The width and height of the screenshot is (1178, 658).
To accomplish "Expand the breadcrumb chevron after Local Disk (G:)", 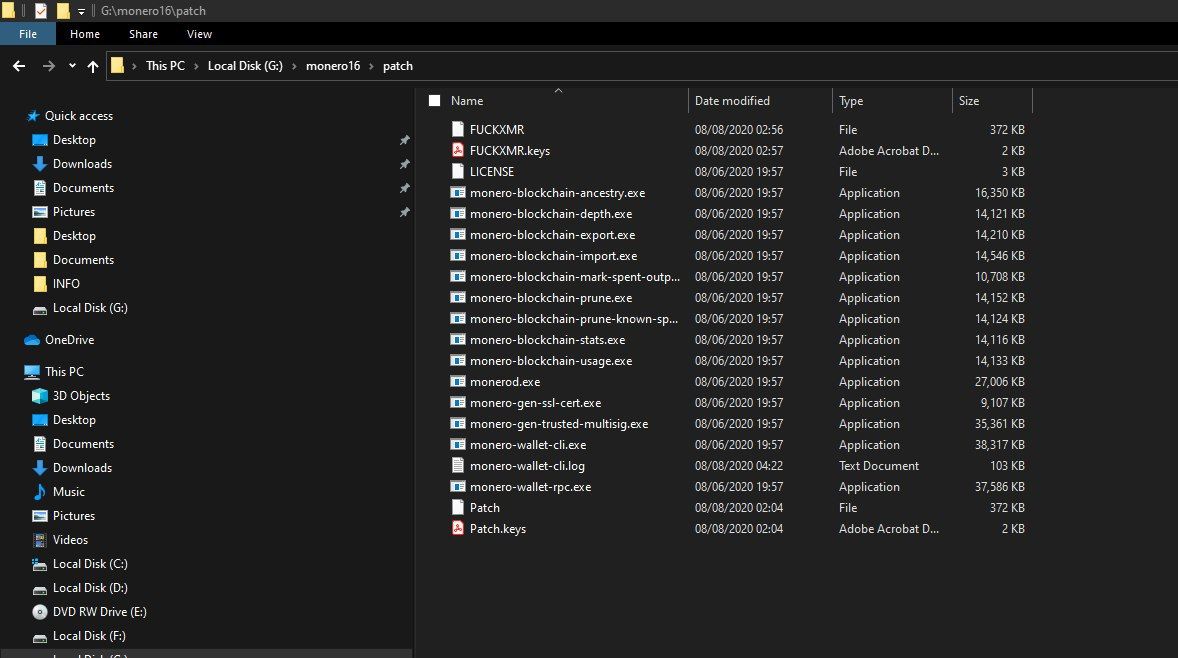I will pyautogui.click(x=294, y=66).
